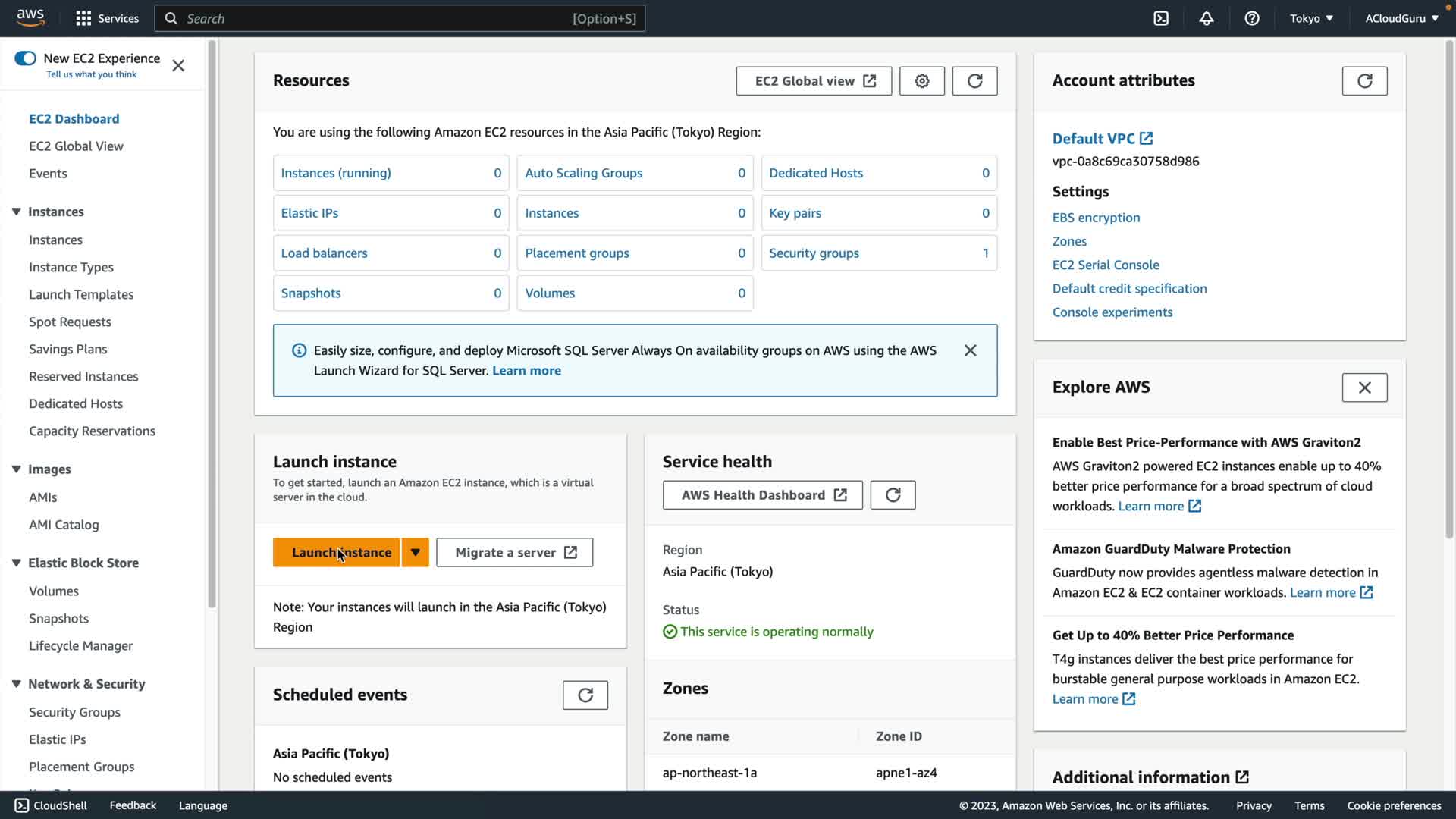
Task: Collapse the Elastic Block Store section
Action: [x=16, y=563]
